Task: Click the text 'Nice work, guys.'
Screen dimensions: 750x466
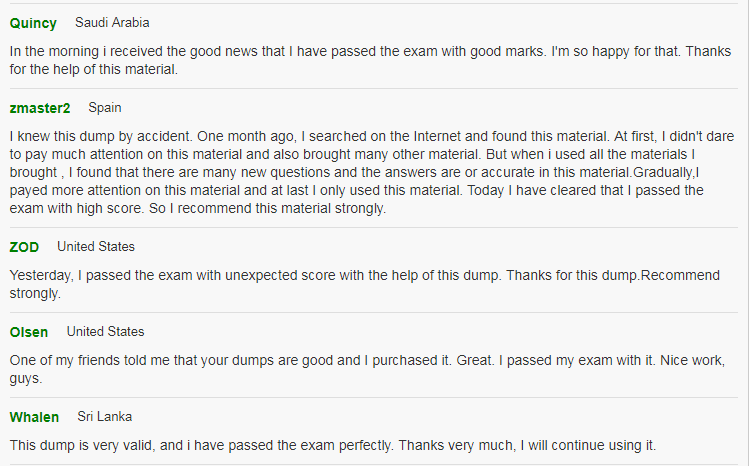Action: pos(693,360)
